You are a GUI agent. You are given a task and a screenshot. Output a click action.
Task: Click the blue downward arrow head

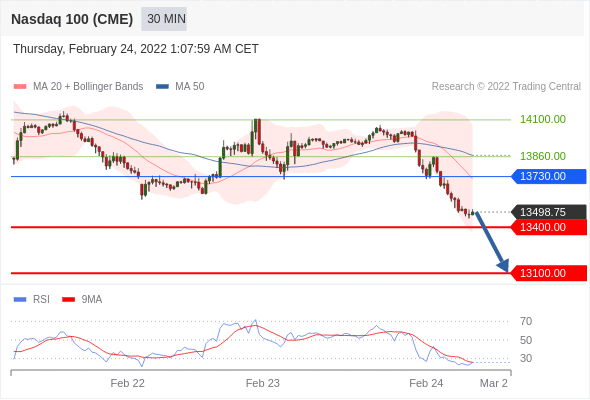(x=503, y=265)
